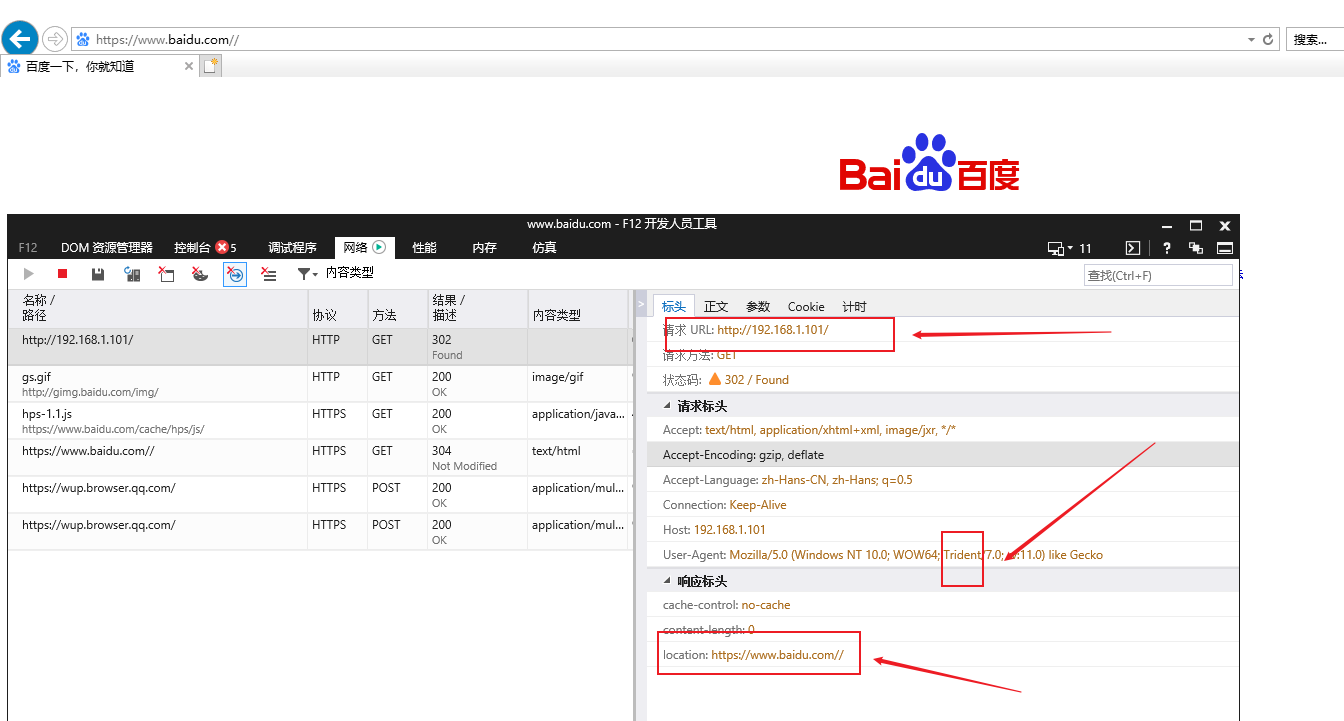Screen dimensions: 1344x721
Task: Clear cookies icon in network toolbar
Action: [200, 274]
